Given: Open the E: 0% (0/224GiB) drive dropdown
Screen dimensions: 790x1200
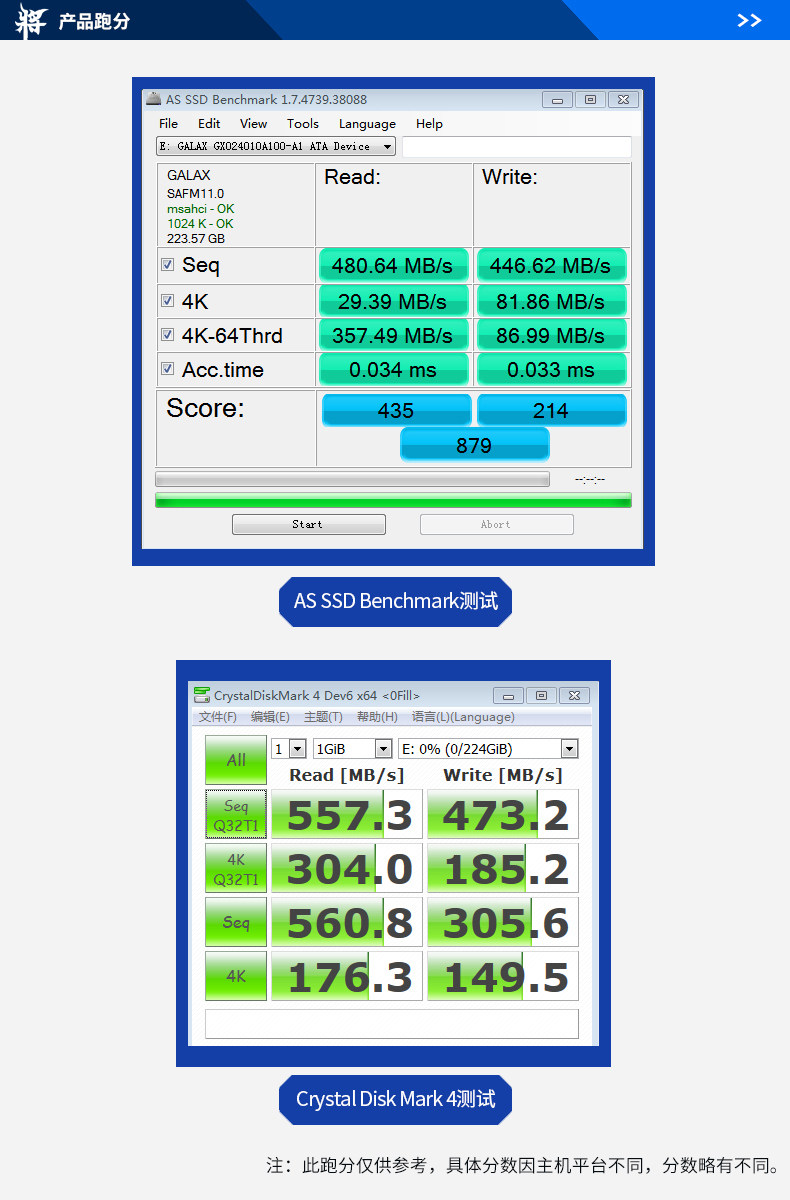Looking at the screenshot, I should (x=488, y=749).
